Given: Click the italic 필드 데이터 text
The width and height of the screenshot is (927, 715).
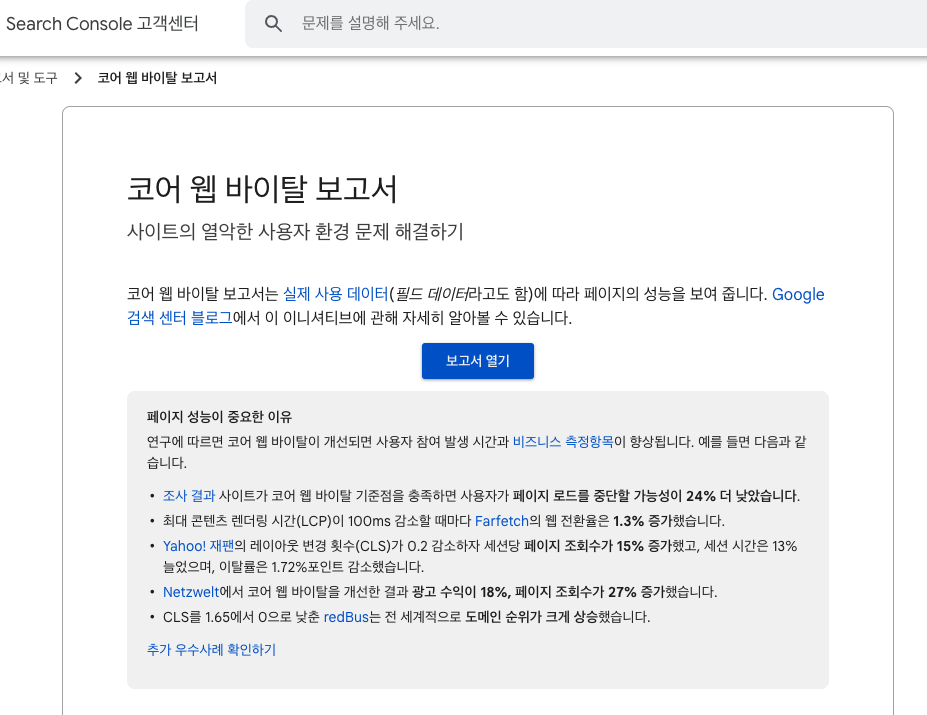Looking at the screenshot, I should click(431, 294).
